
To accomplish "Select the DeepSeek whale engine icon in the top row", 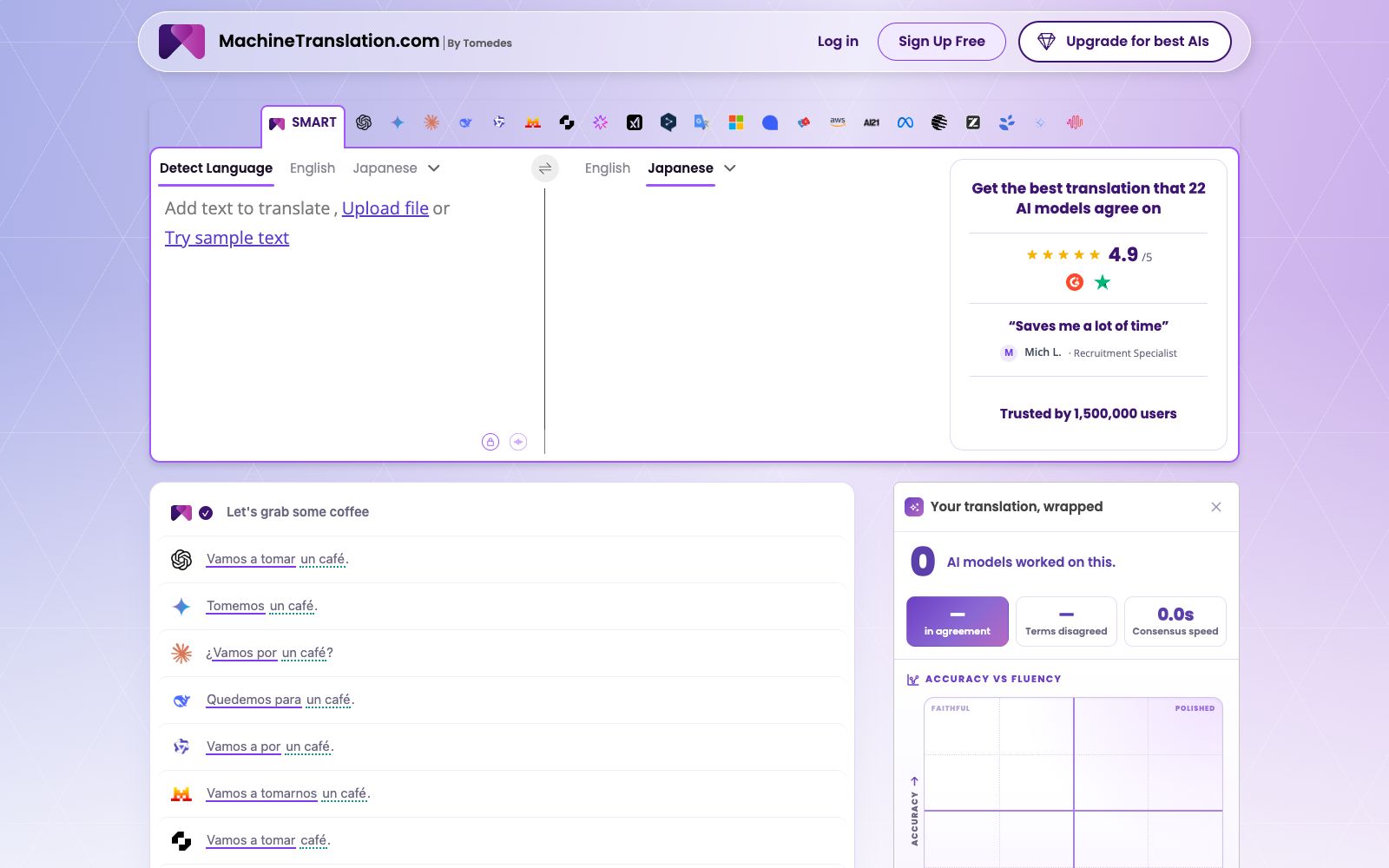I will [x=465, y=122].
